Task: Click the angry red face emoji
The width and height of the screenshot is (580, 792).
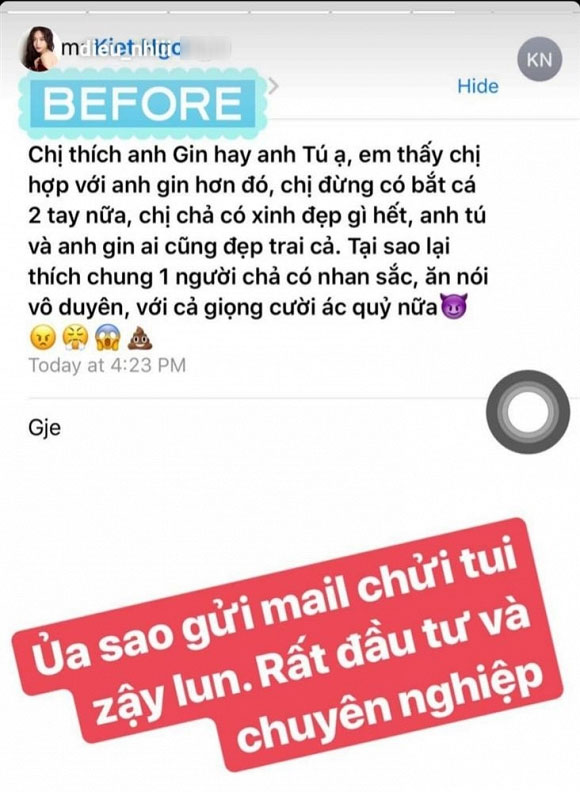Action: [42, 338]
